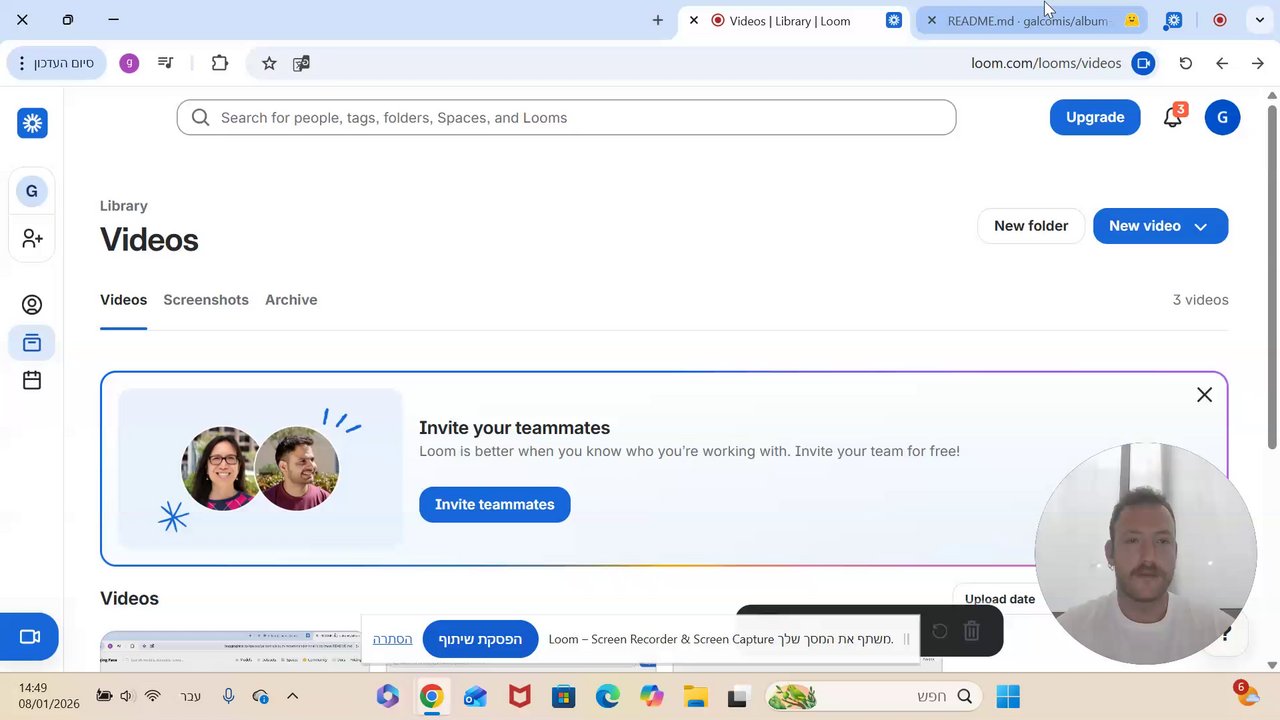The image size is (1280, 720).
Task: Click the webcam bubble preview
Action: click(1146, 554)
